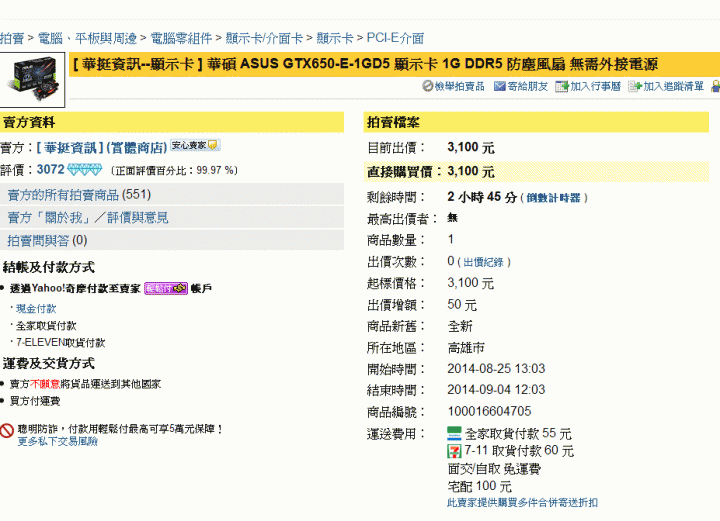Open PCI-E介面 breadcrumb link
Viewport: 720px width, 521px height.
click(395, 38)
